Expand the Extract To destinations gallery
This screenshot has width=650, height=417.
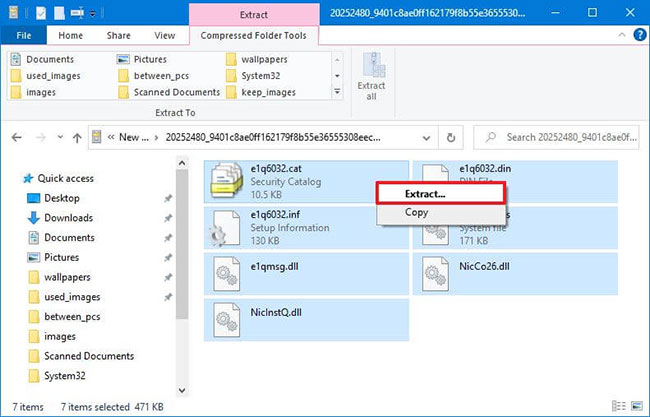(337, 92)
